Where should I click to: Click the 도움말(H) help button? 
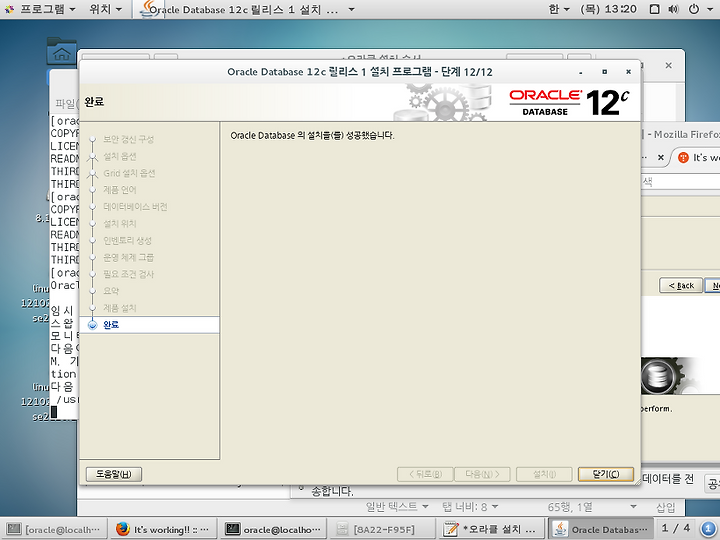tap(113, 474)
